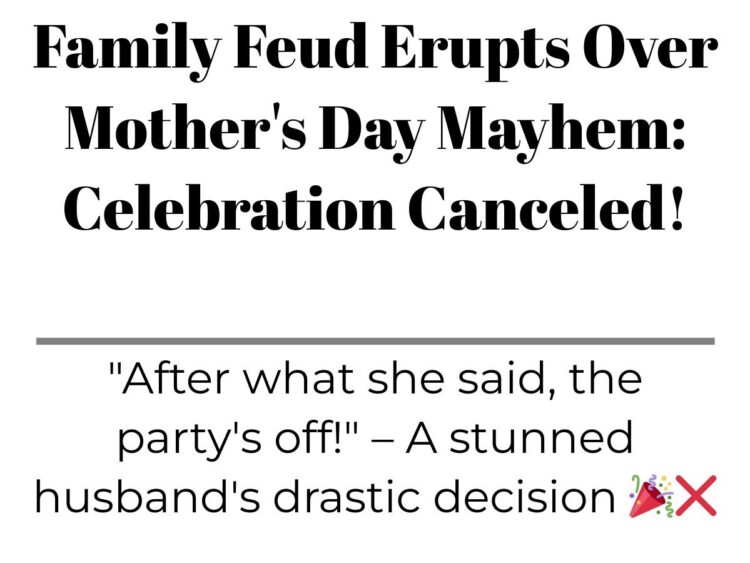Select the word "Celebration" in headline
Screen dimensions: 750x563
pos(229,207)
